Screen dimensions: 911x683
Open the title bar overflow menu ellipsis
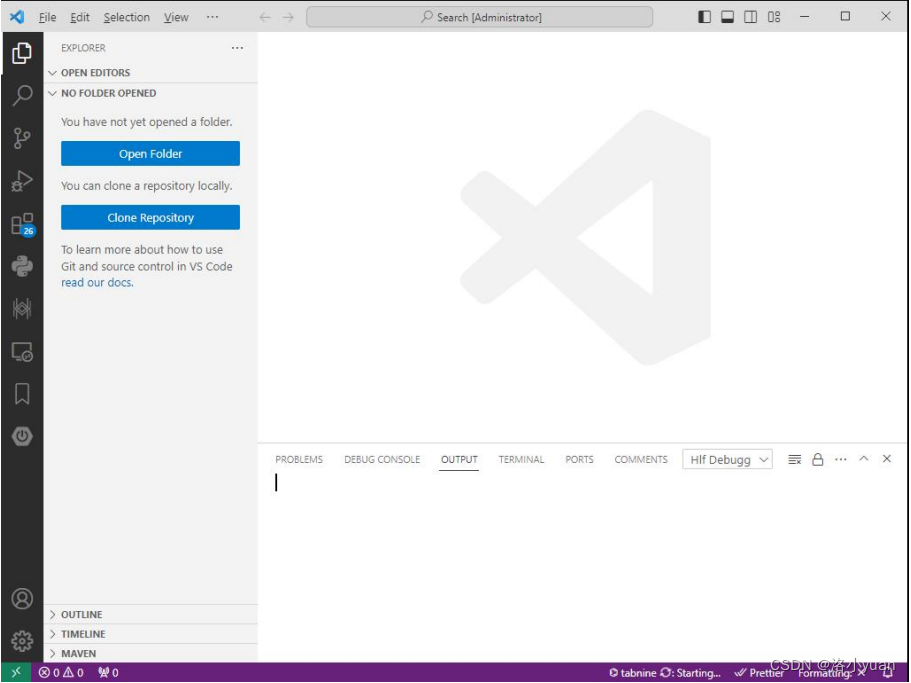[213, 17]
